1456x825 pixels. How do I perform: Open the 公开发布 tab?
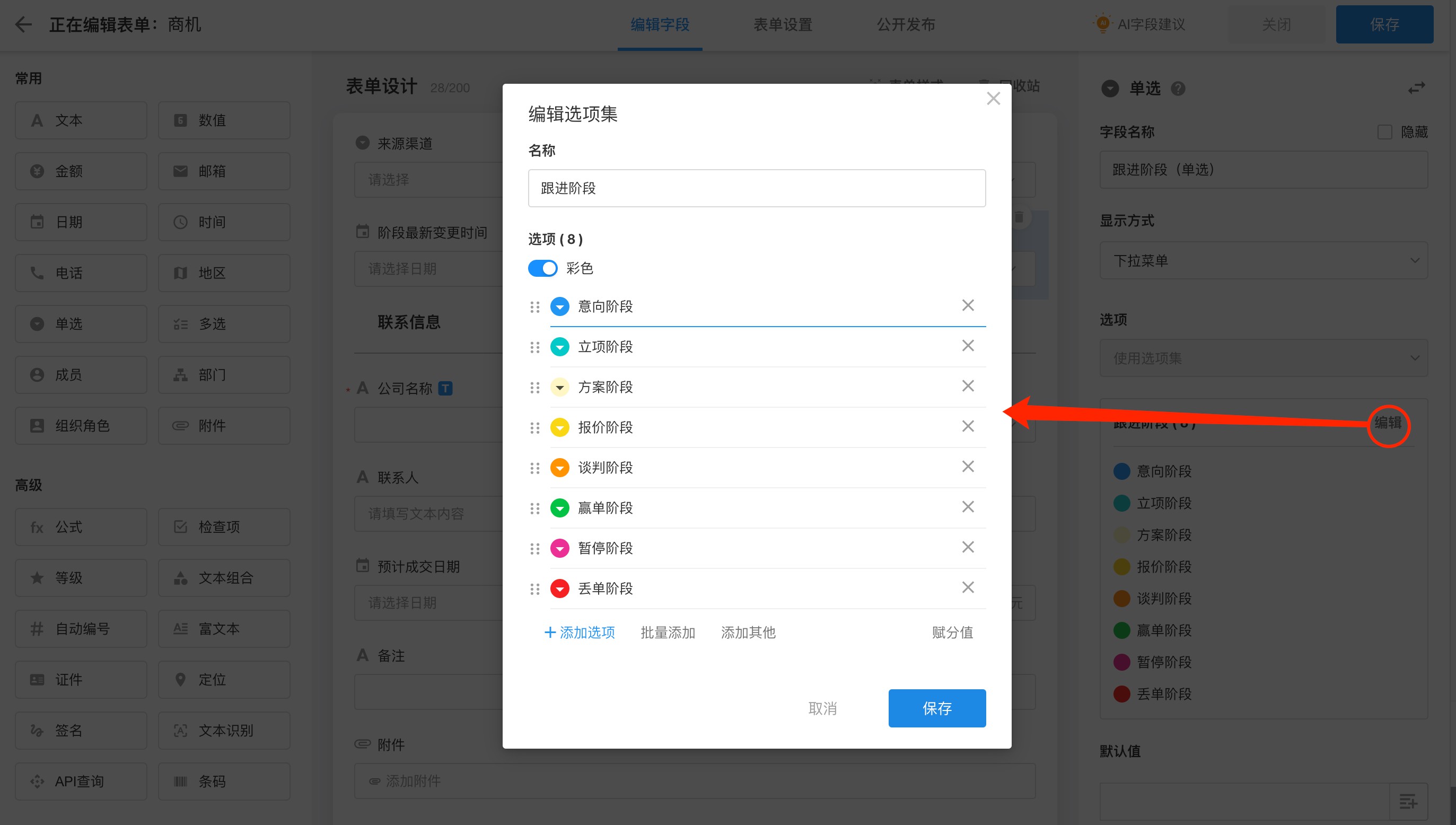(x=905, y=24)
